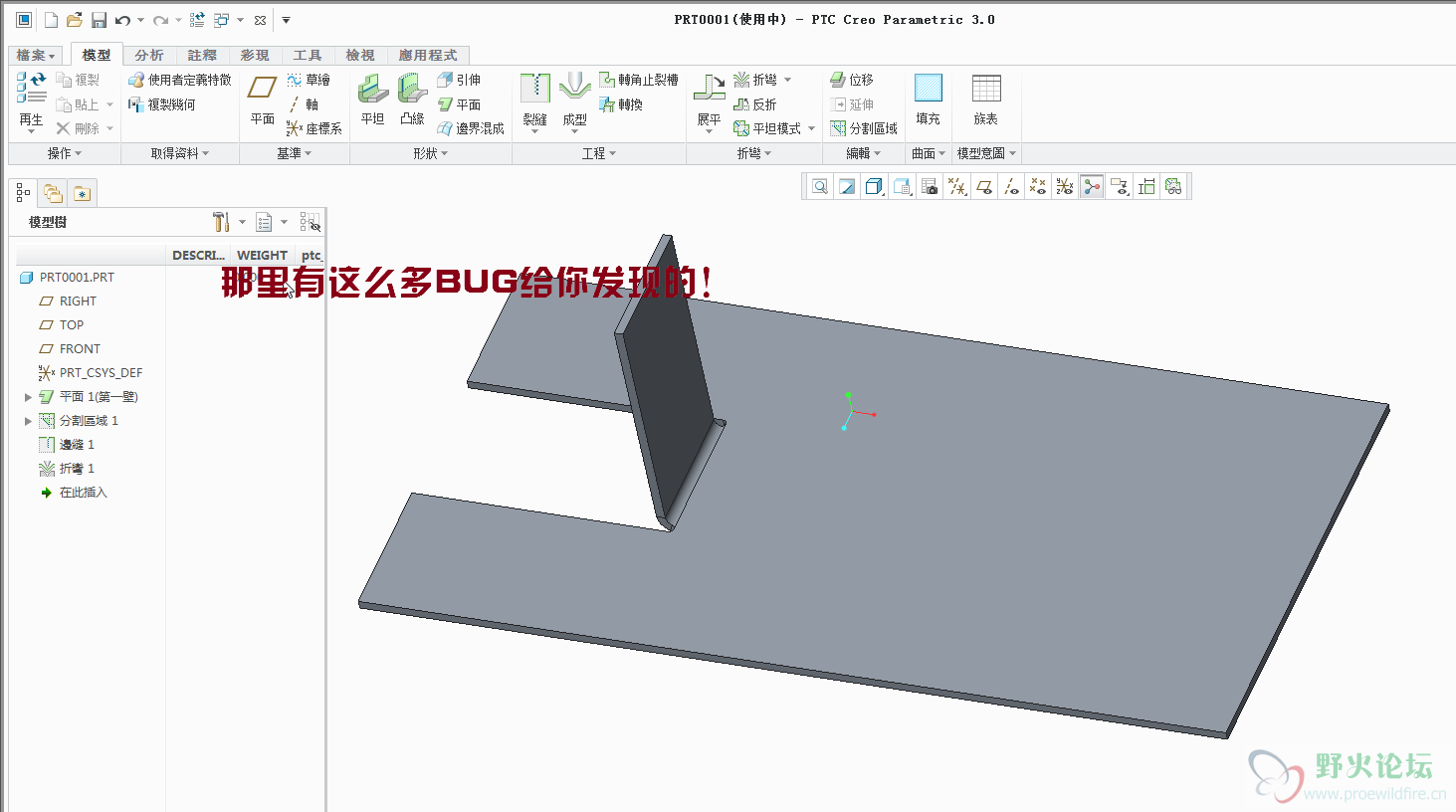The image size is (1456, 812).
Task: Switch to the 工具 tab
Action: [x=308, y=56]
